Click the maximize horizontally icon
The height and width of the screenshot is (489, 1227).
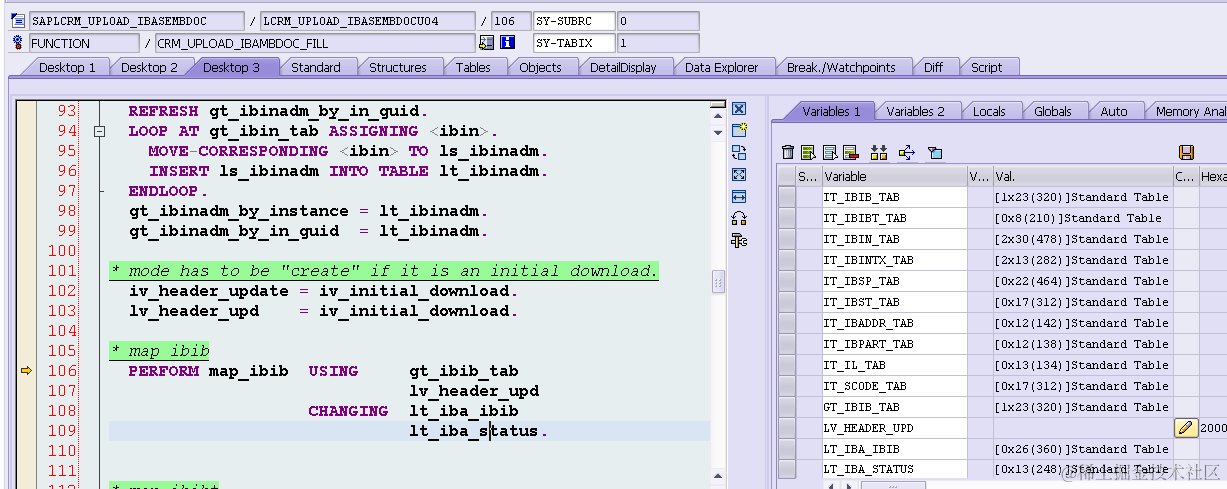coord(739,196)
